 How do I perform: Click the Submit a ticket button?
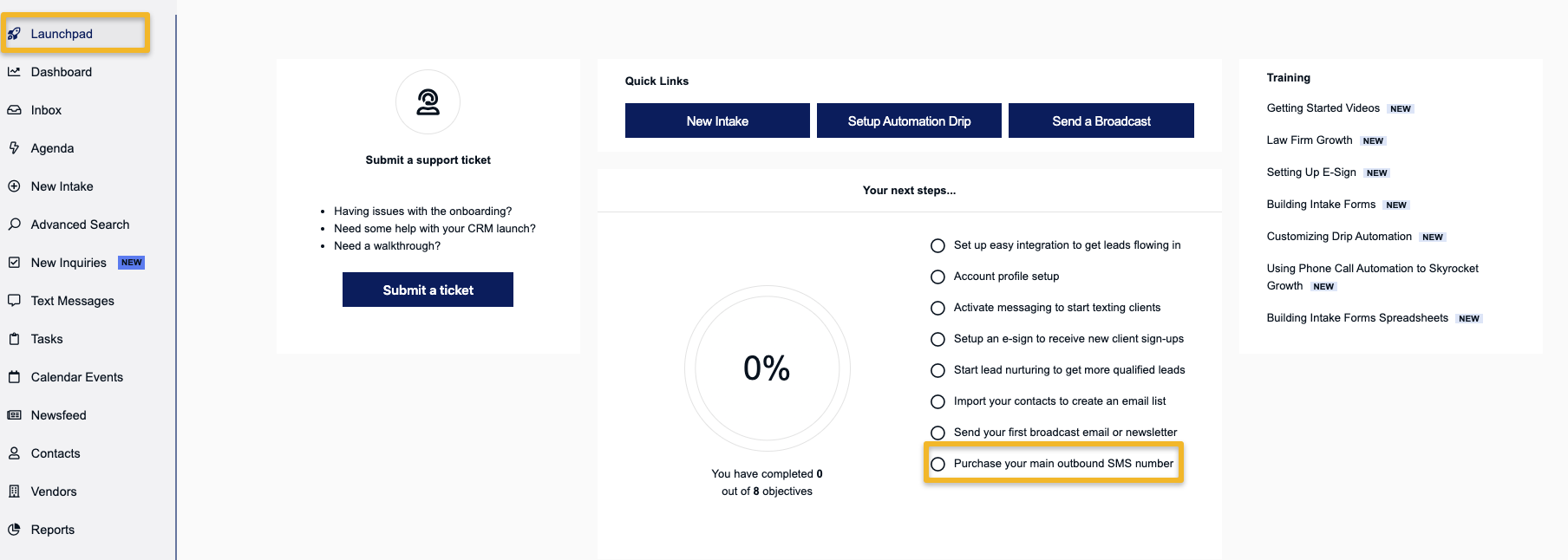pos(428,290)
